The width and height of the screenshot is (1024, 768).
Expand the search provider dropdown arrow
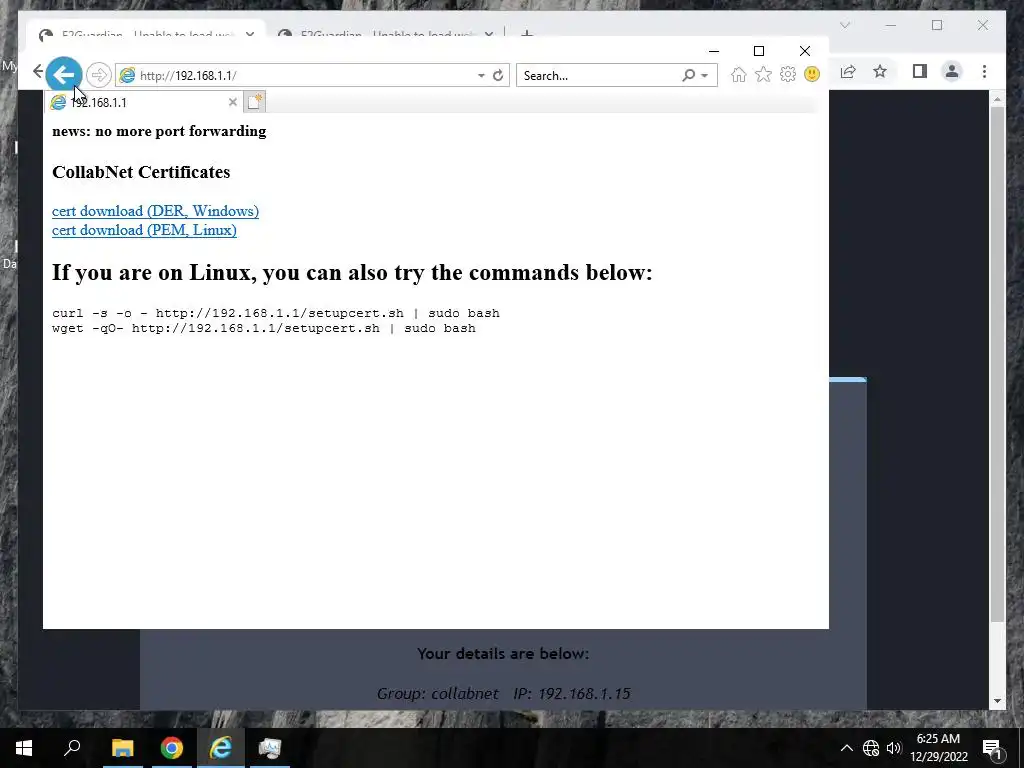click(x=705, y=76)
